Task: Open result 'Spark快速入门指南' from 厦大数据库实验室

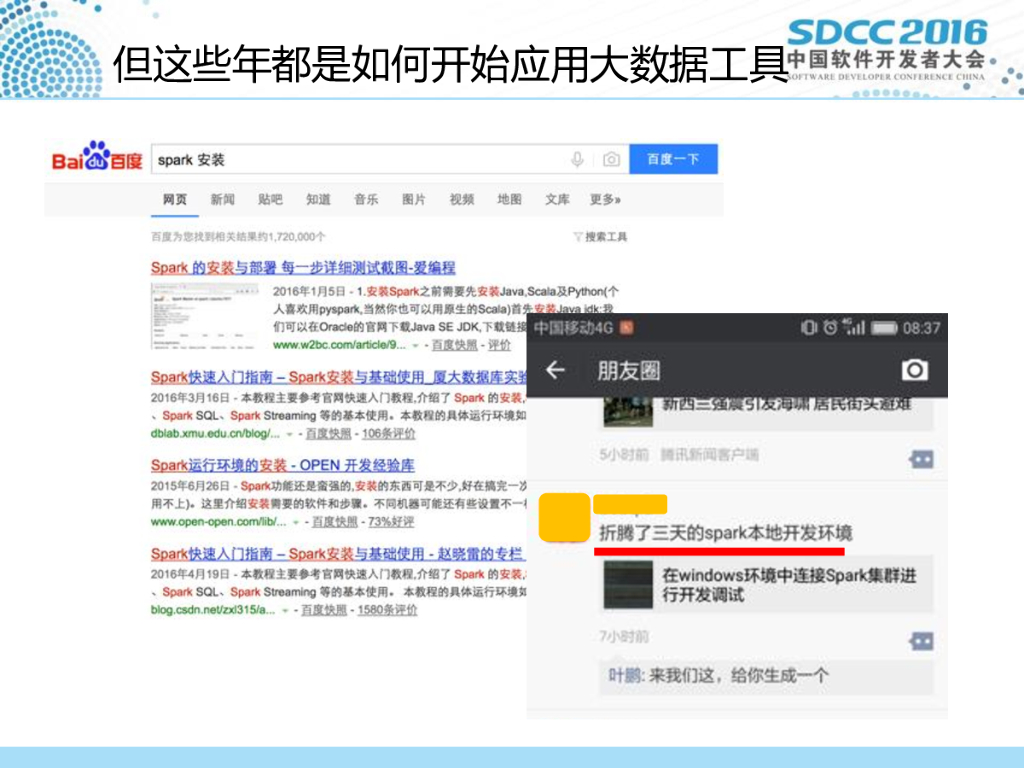Action: [338, 377]
